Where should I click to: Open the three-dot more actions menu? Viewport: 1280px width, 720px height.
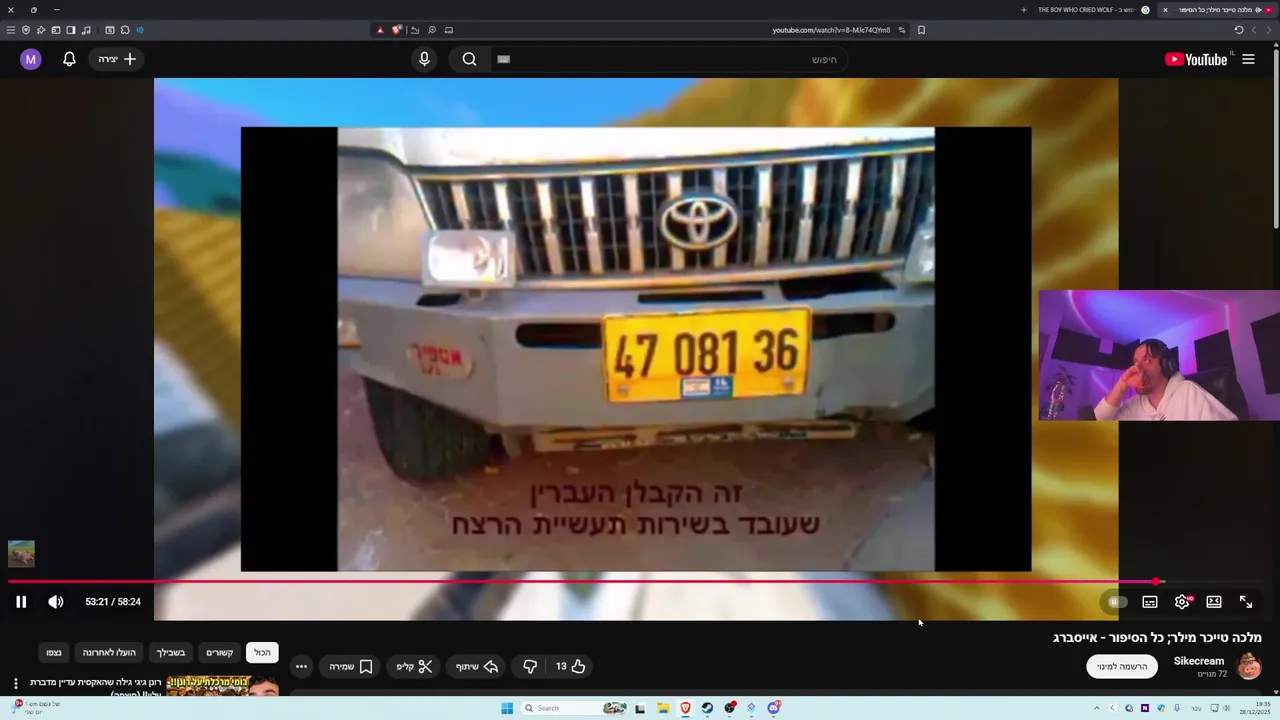tap(301, 666)
